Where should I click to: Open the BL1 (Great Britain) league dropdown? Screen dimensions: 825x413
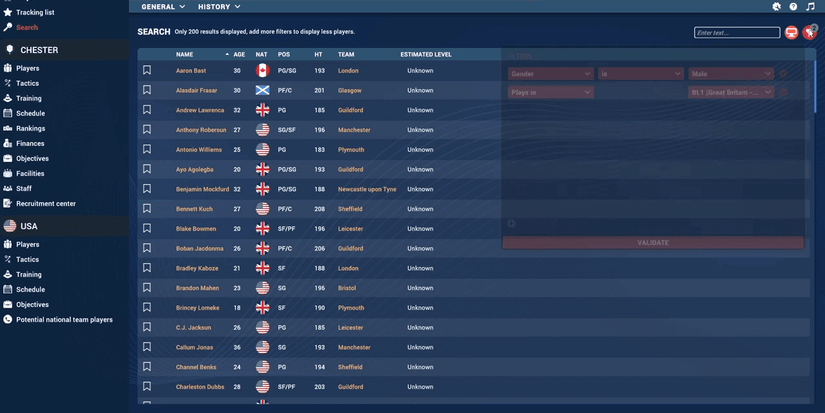click(731, 92)
